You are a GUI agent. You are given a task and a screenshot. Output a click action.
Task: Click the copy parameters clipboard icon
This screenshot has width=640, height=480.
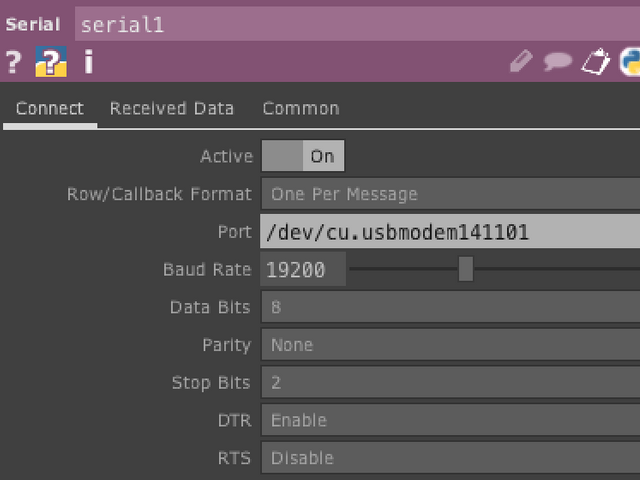pos(595,62)
